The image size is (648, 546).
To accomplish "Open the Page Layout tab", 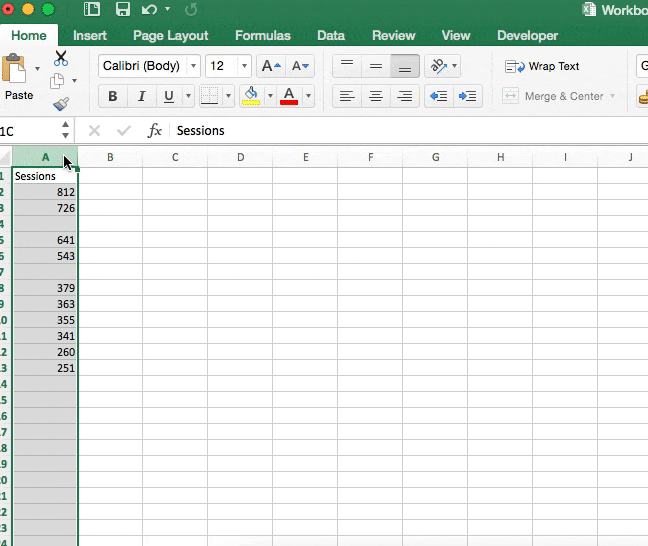I will tap(171, 35).
